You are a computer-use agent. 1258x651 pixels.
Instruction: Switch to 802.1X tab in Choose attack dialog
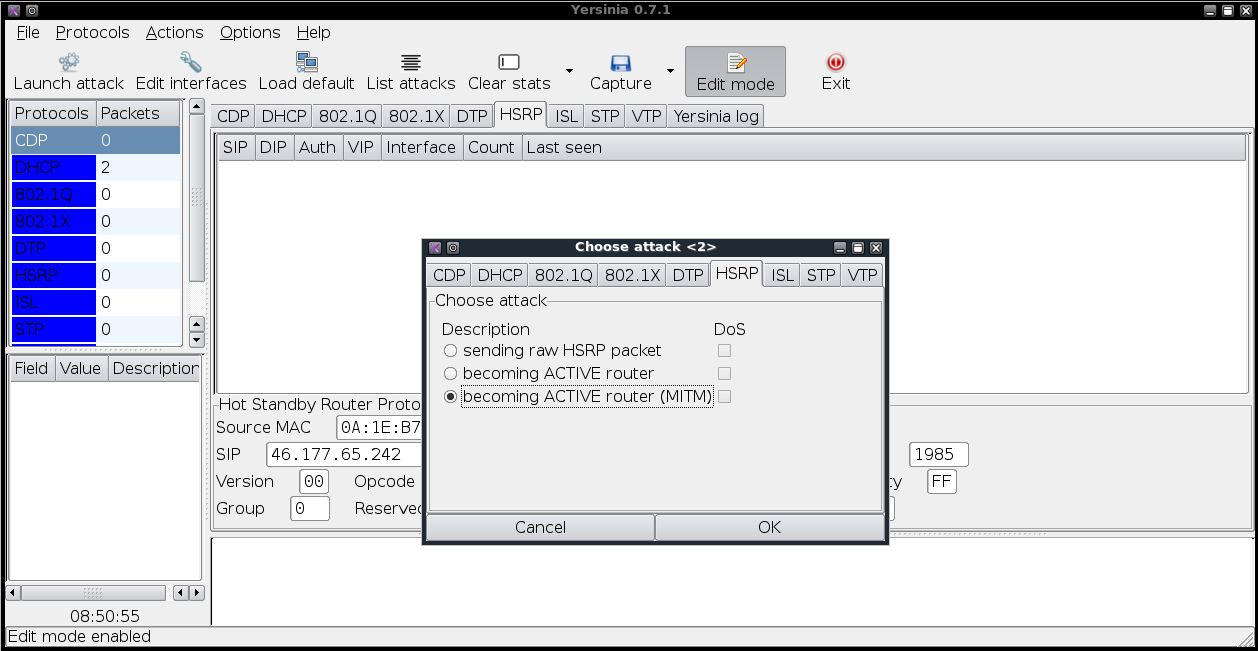[632, 275]
